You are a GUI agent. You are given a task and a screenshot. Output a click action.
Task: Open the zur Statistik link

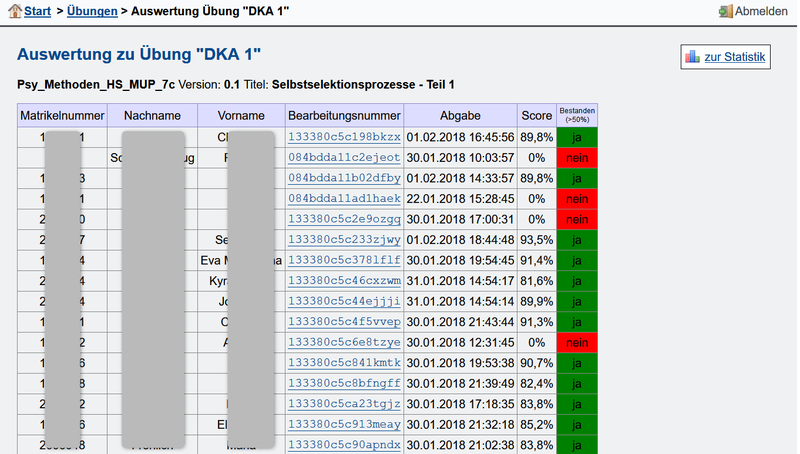click(734, 57)
